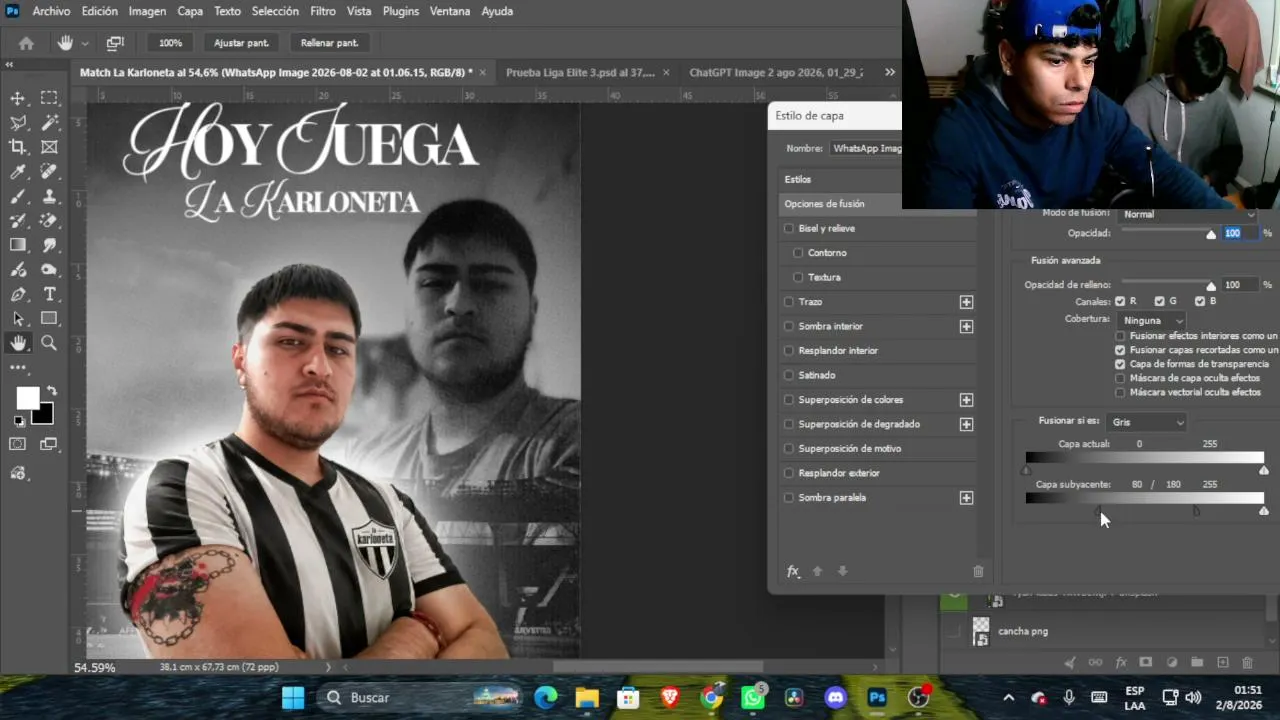
Task: Select the Gradient tool
Action: pyautogui.click(x=18, y=245)
